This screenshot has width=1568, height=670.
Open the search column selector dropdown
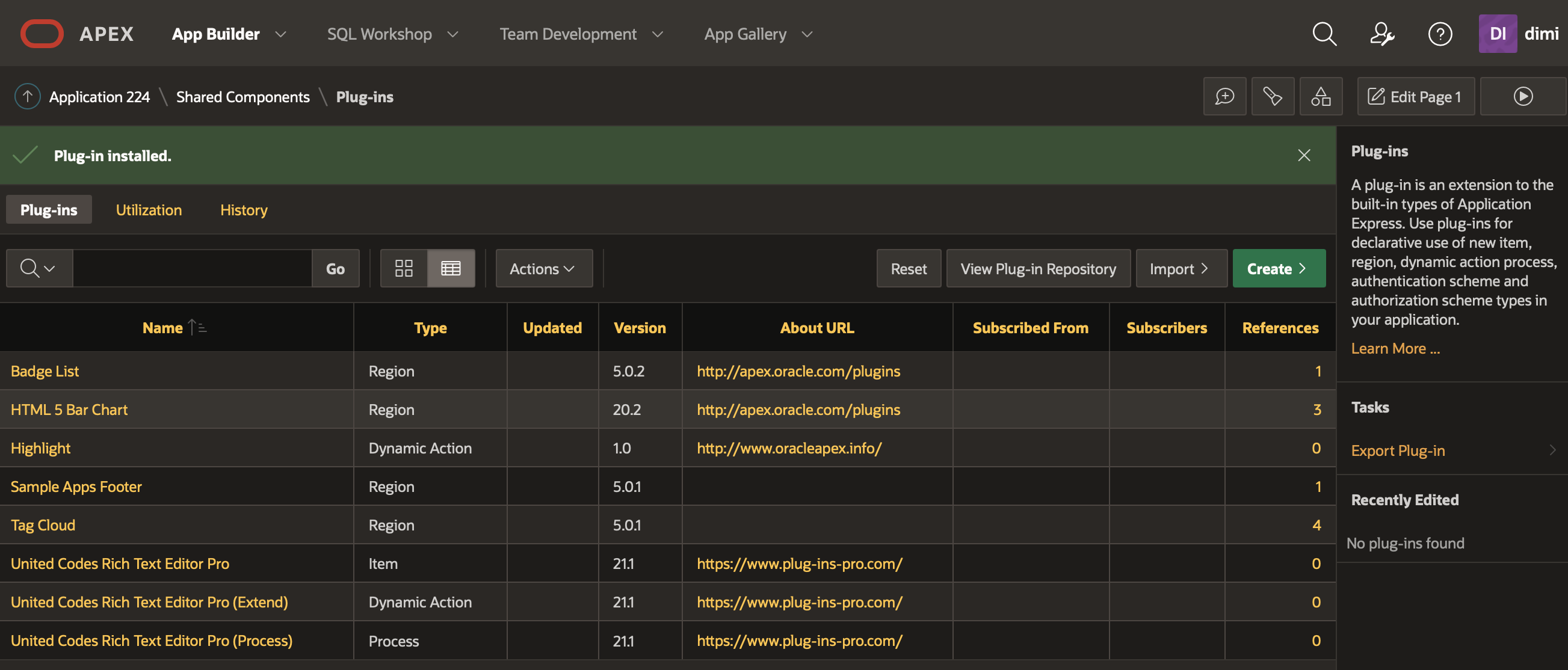point(39,268)
